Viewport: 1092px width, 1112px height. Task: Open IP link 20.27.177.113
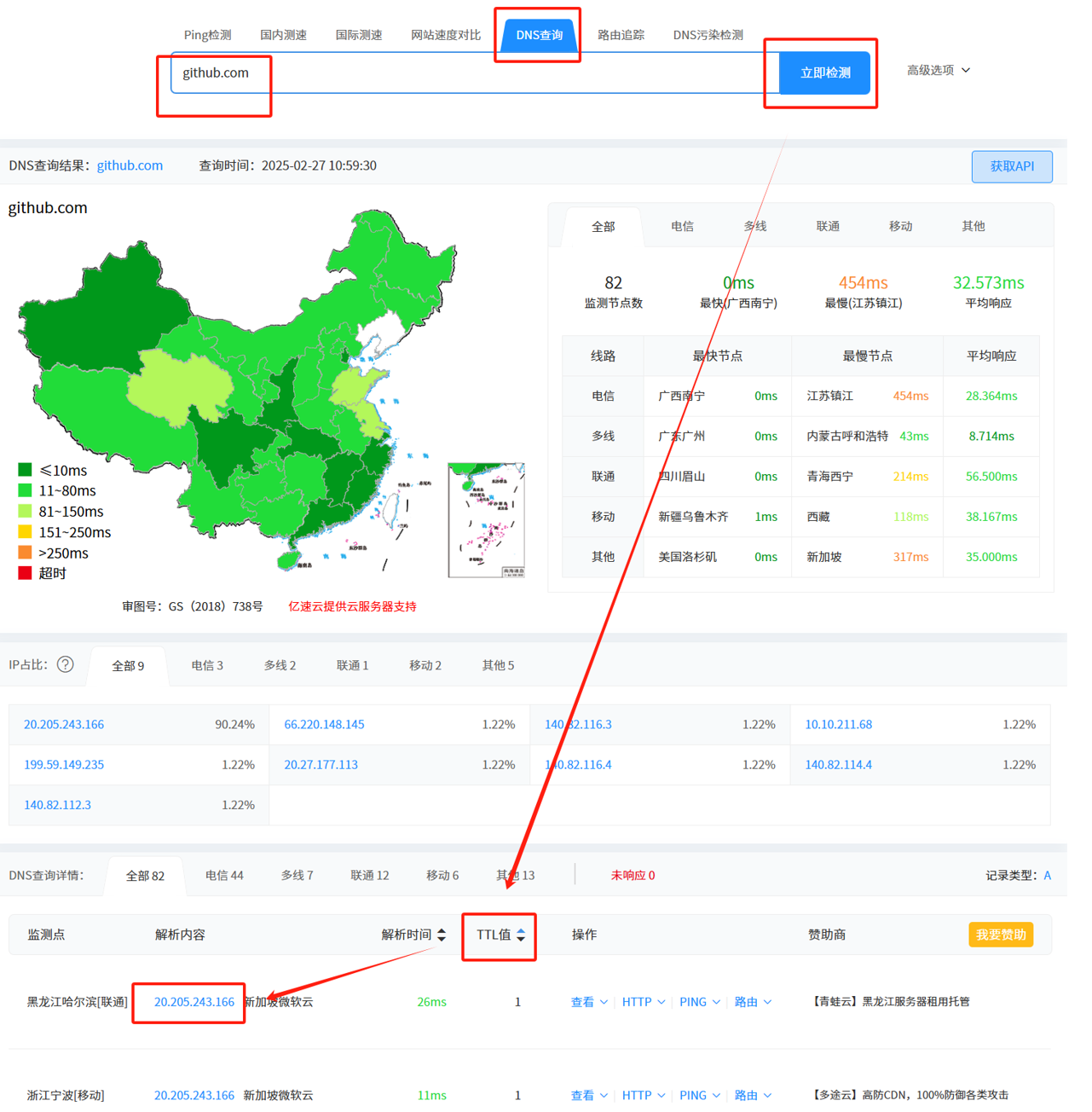pos(321,764)
